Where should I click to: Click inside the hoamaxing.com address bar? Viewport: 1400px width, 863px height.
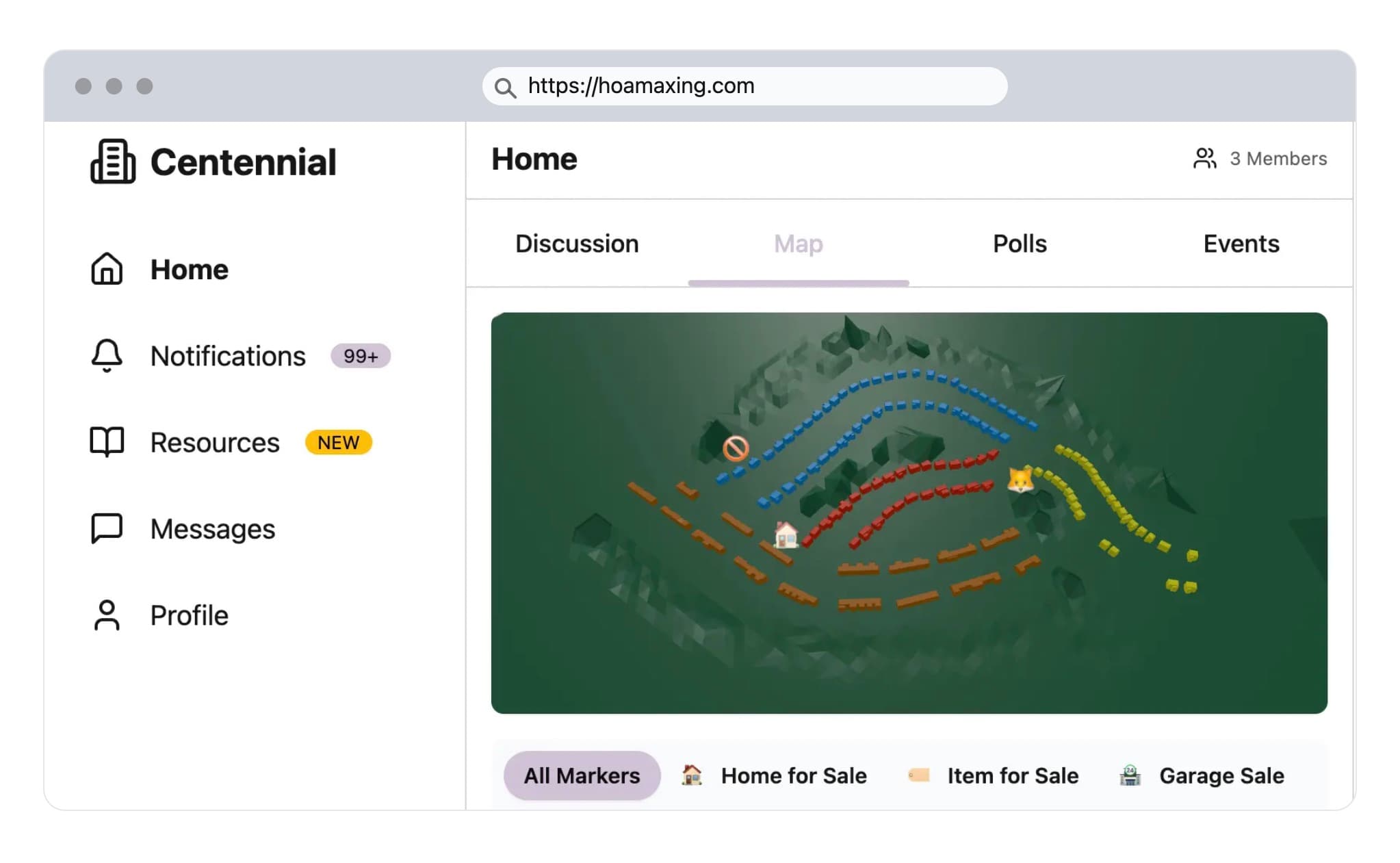(x=684, y=86)
